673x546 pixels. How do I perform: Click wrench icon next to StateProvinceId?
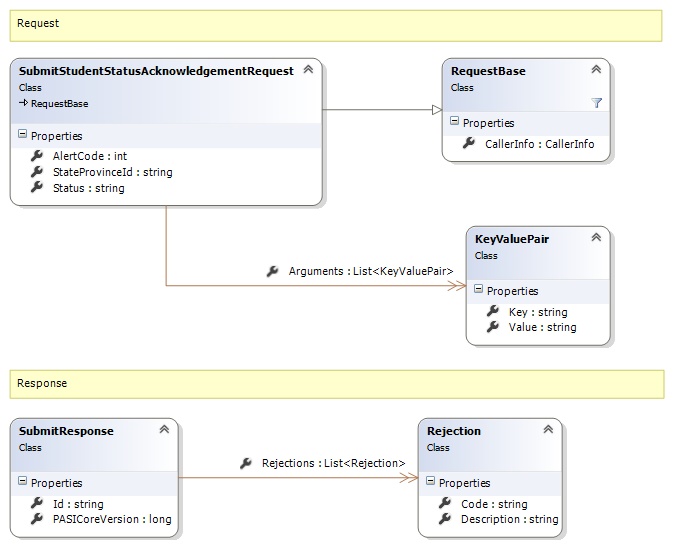click(37, 172)
